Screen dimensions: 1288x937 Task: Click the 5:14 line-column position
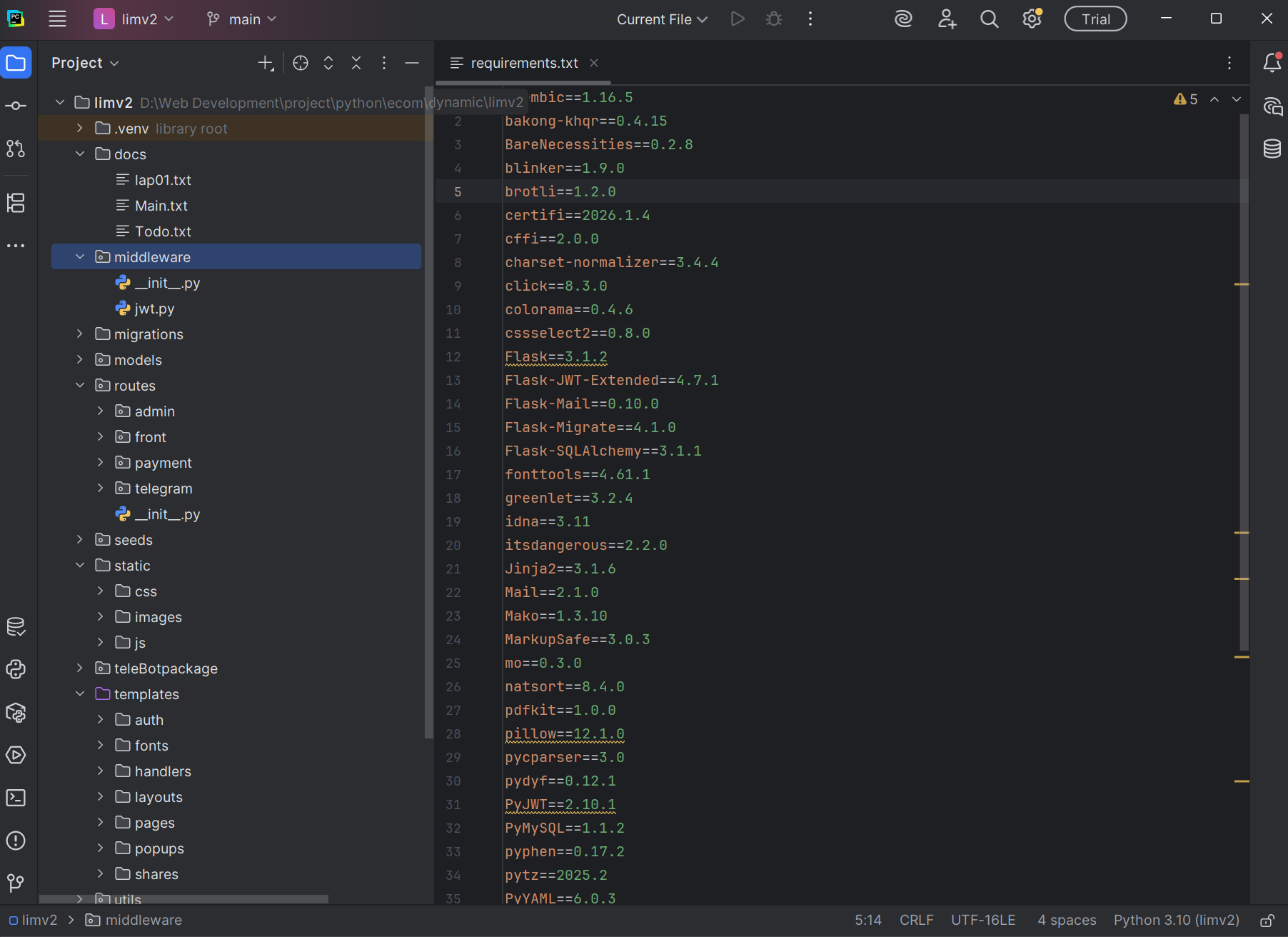click(868, 921)
